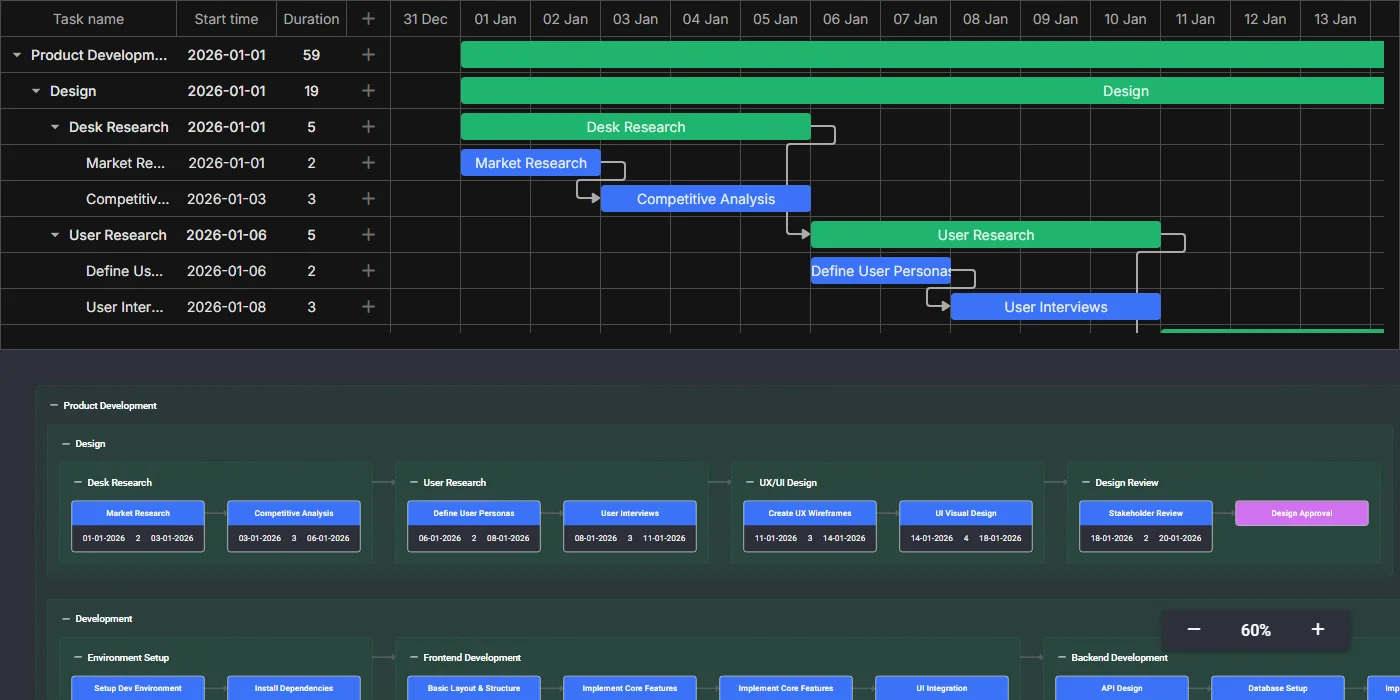Select the Define User Personas card in the diagram
The height and width of the screenshot is (700, 1400).
pos(474,526)
